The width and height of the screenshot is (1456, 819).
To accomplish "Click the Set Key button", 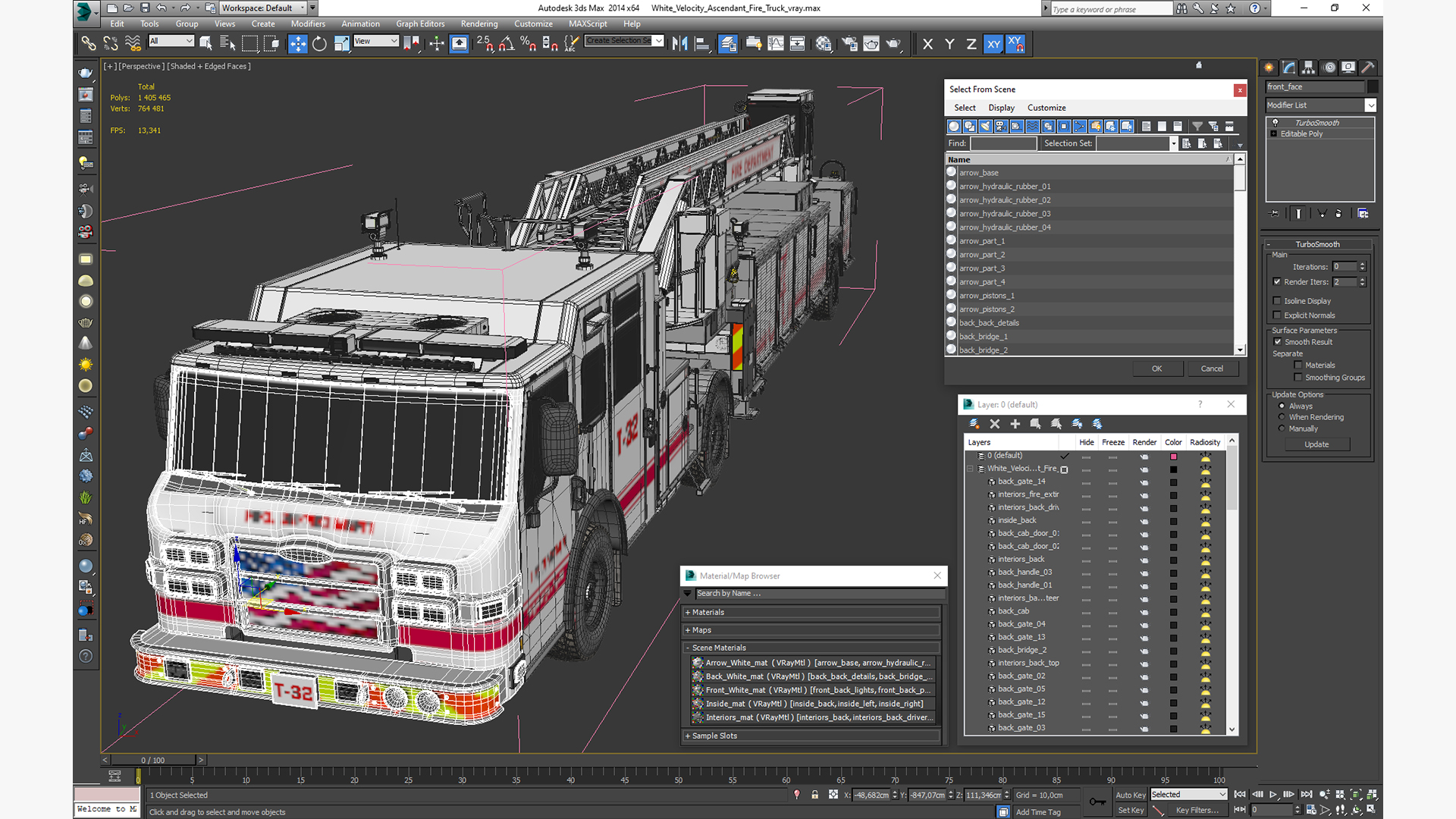I will click(x=1131, y=811).
